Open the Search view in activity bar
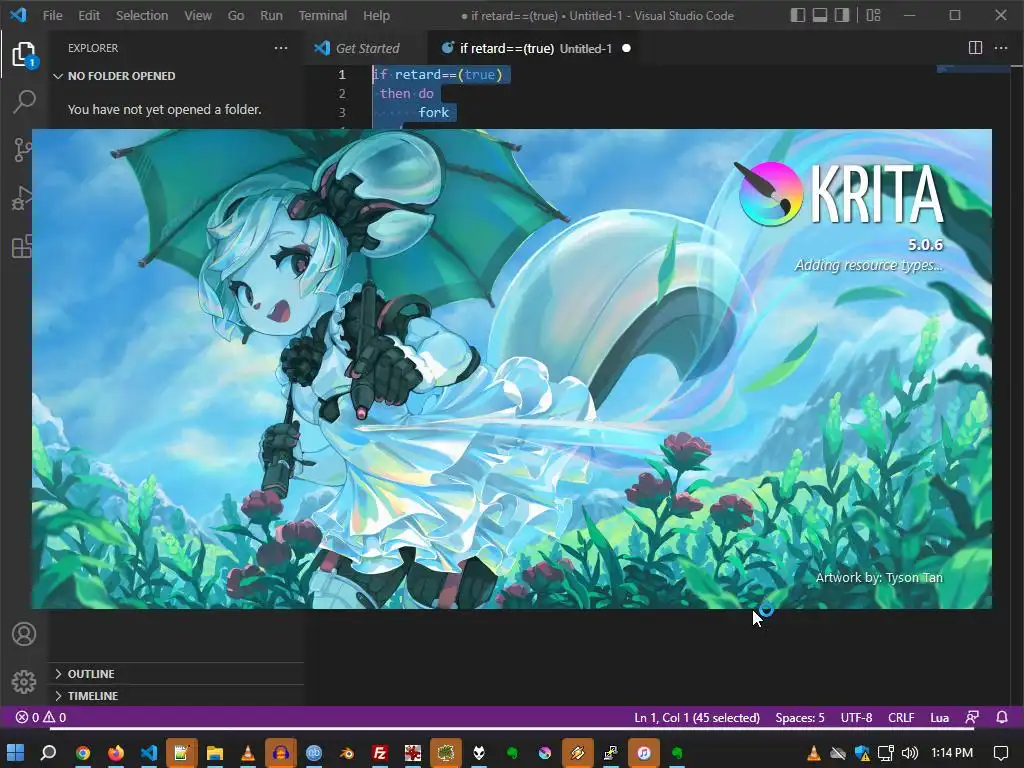The image size is (1024, 768). 24,102
